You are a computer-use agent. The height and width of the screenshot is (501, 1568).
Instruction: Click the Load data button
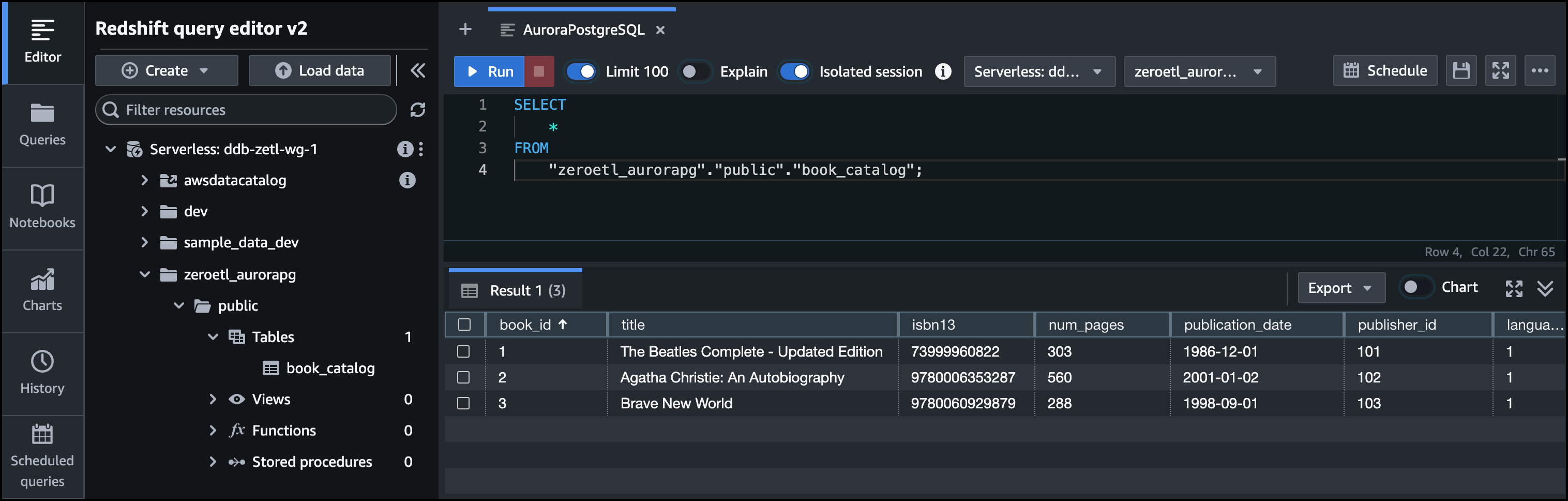[x=320, y=71]
